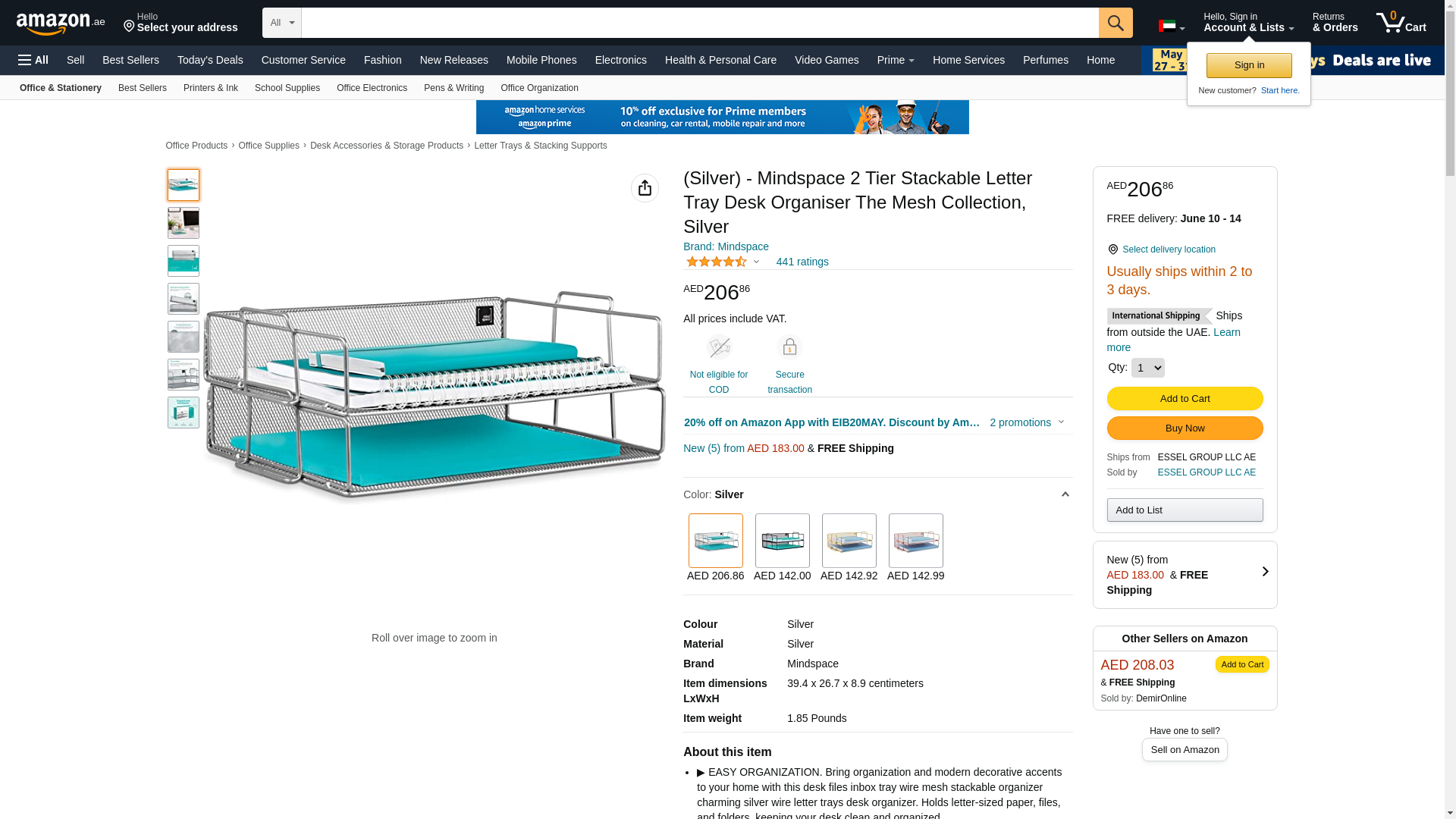Click the yellow Add to Cart button
This screenshot has height=819, width=1456.
pos(1185,399)
